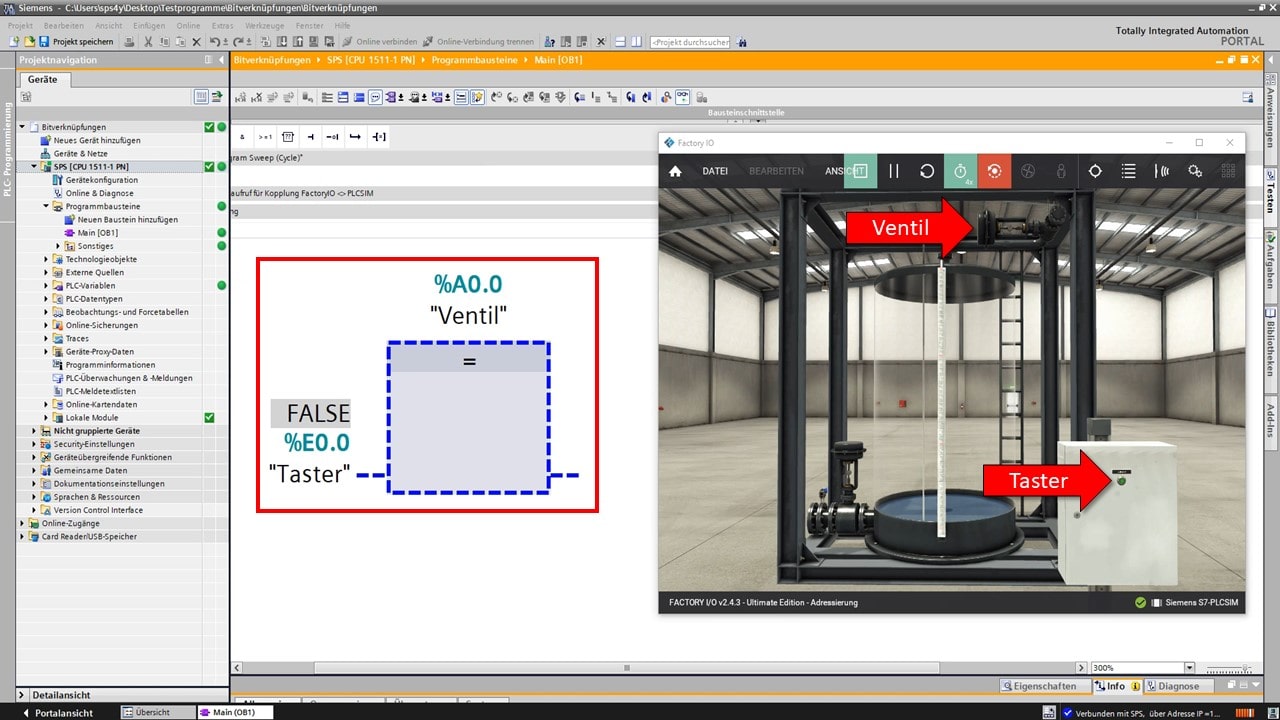Pause the Factory IO simulation
The width and height of the screenshot is (1280, 720).
(x=894, y=171)
